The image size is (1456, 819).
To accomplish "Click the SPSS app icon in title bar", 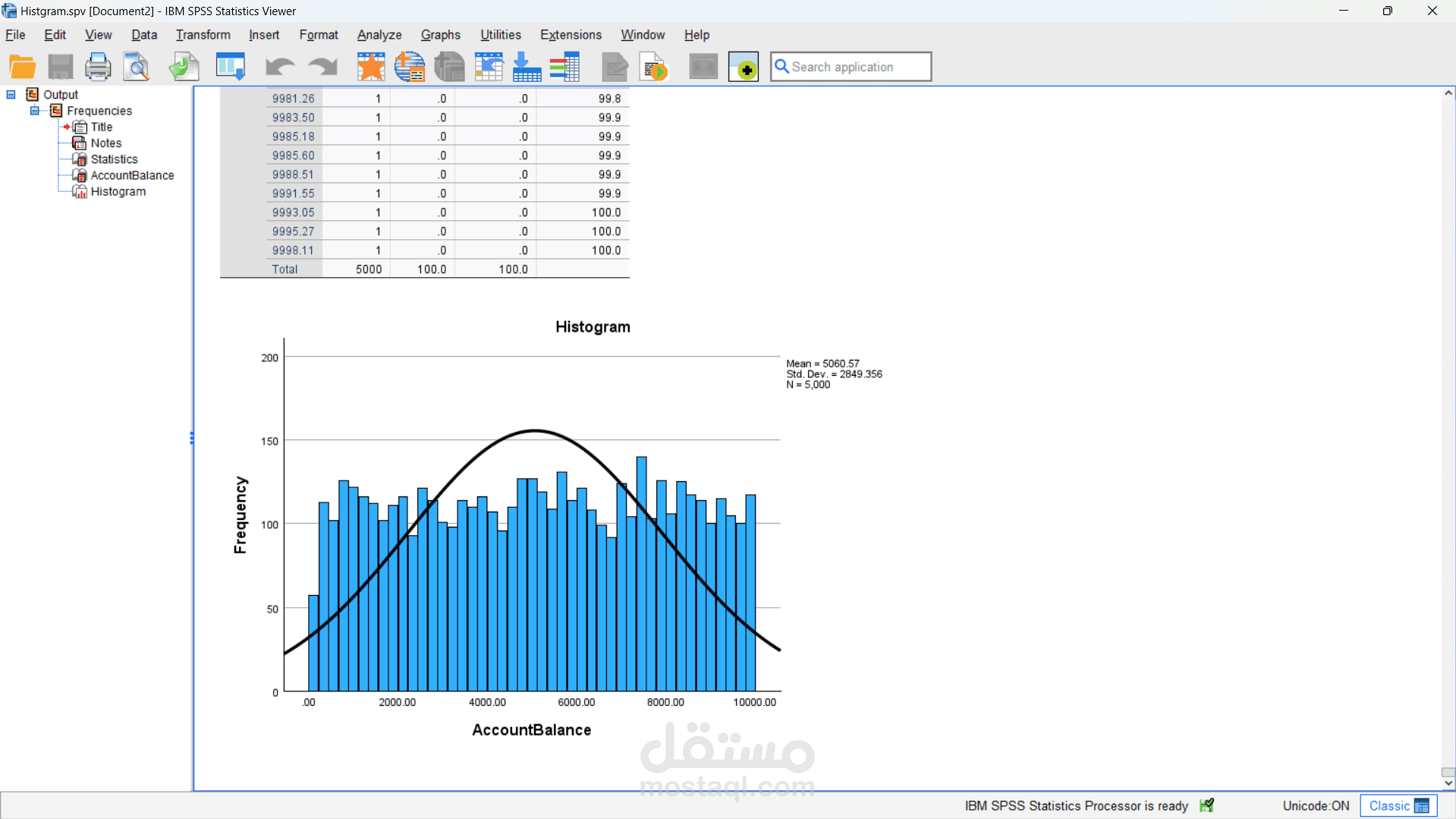I will tap(9, 11).
